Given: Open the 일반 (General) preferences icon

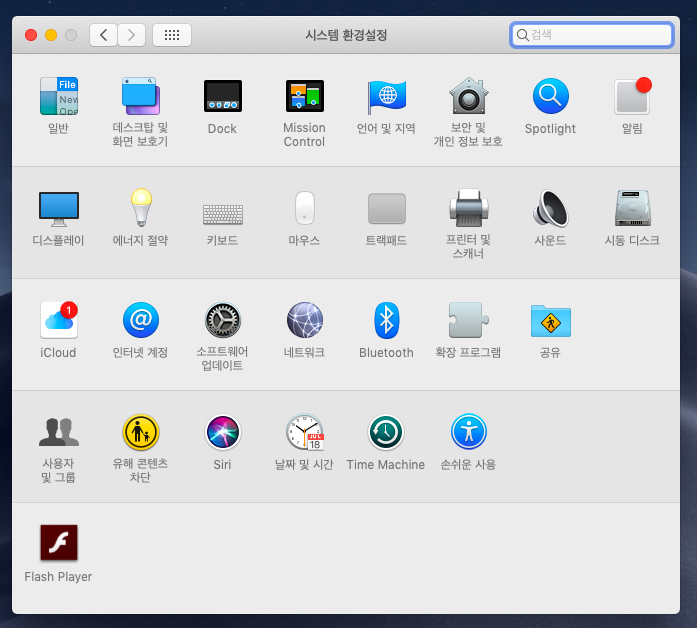Looking at the screenshot, I should click(59, 96).
